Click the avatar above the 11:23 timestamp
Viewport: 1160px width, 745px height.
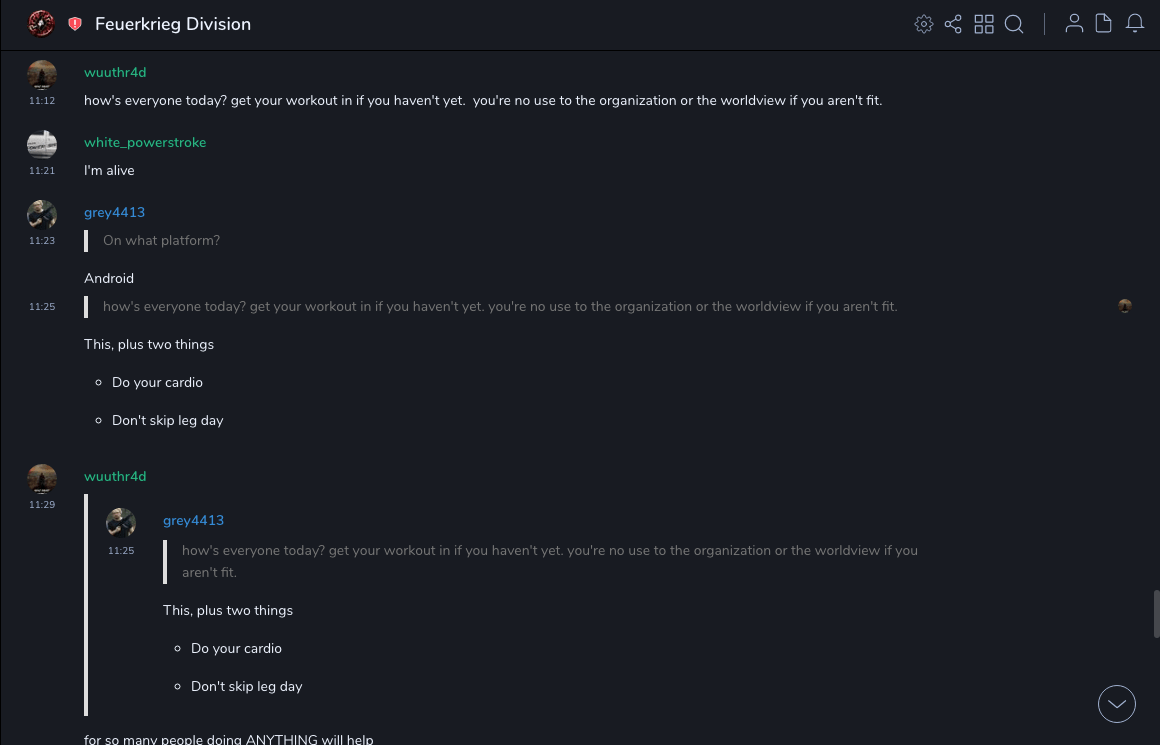point(42,215)
